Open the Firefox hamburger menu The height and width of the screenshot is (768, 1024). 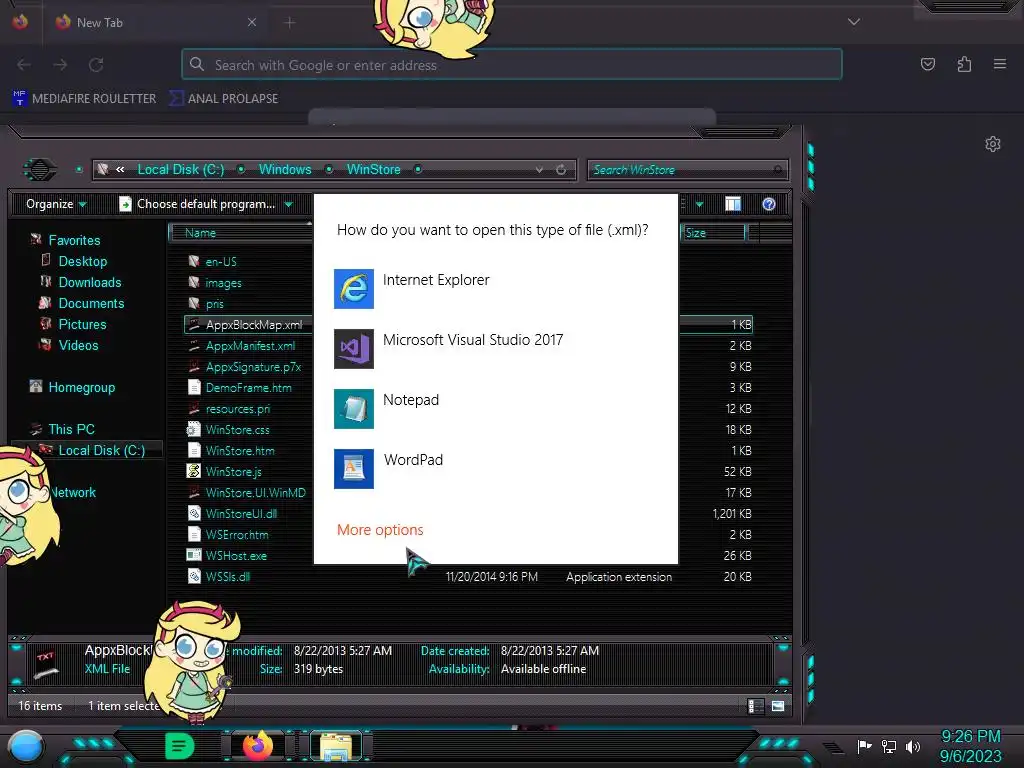pos(999,64)
